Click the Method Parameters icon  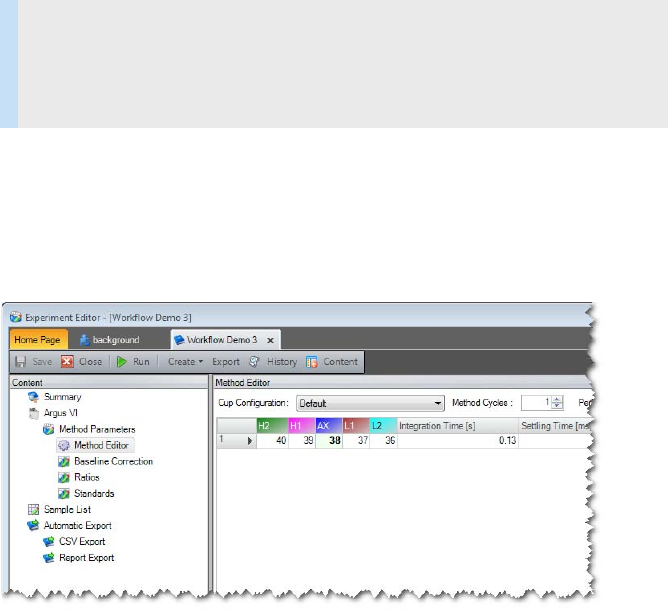click(49, 429)
